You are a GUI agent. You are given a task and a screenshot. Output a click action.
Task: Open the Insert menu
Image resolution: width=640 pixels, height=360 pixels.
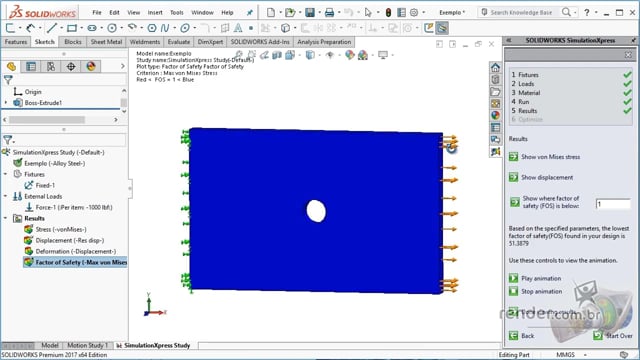155,13
